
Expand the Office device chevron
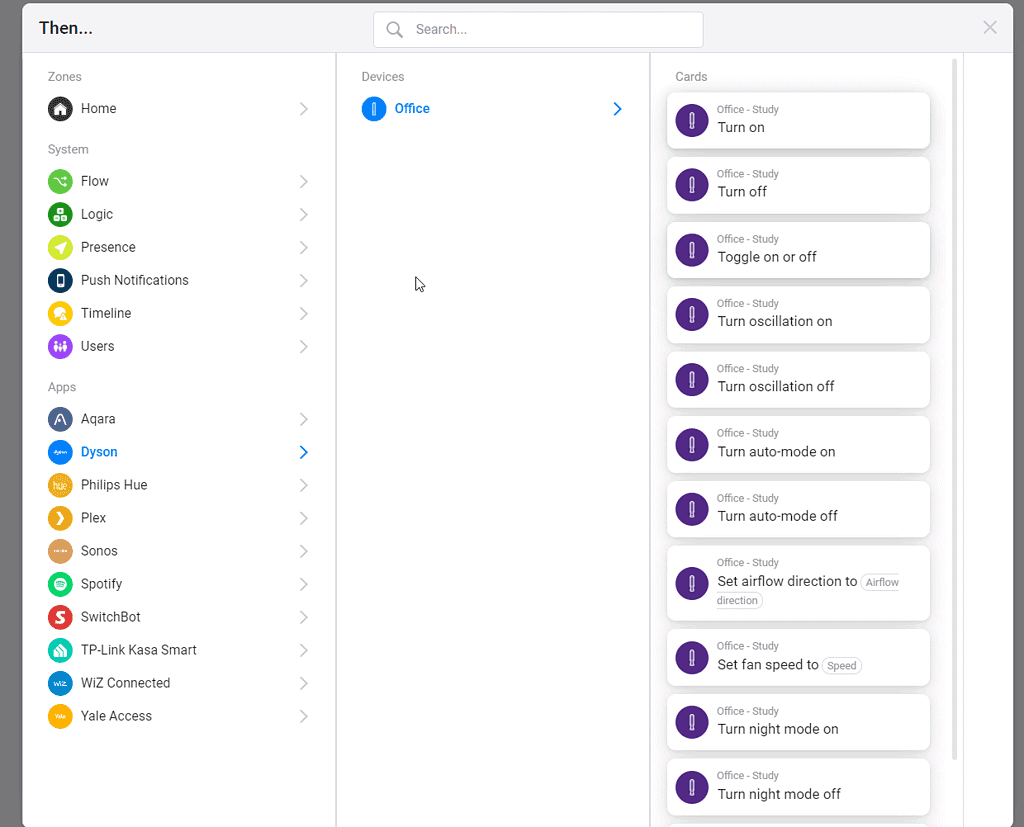[617, 109]
